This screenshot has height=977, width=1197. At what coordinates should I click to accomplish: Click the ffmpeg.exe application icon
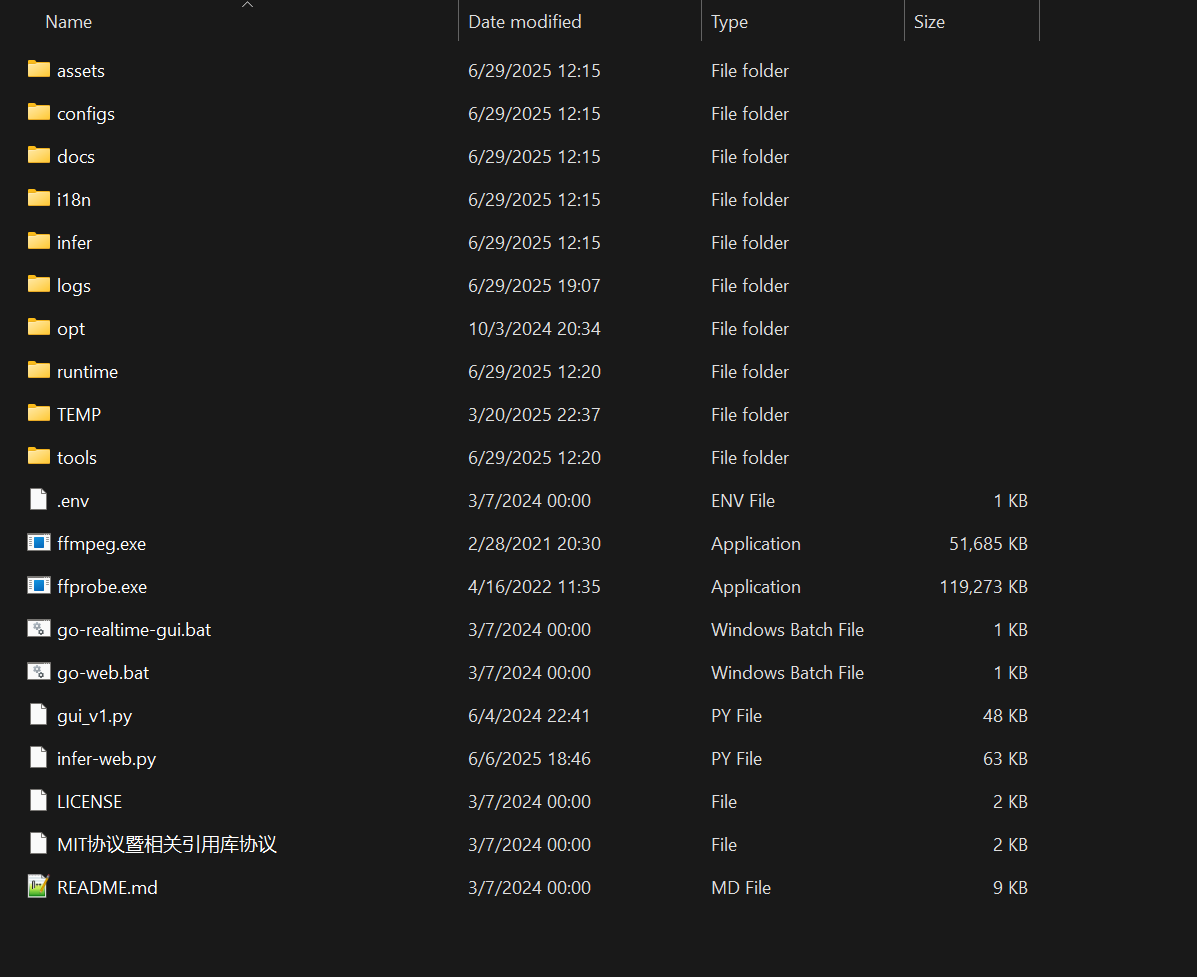pos(39,543)
